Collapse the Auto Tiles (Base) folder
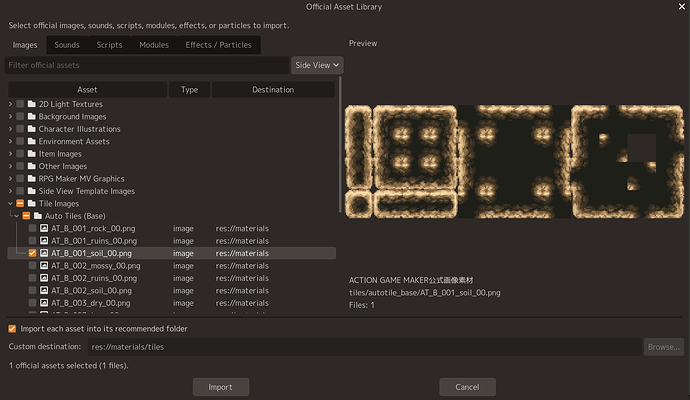Screen dimensions: 690x400 (x=17, y=216)
